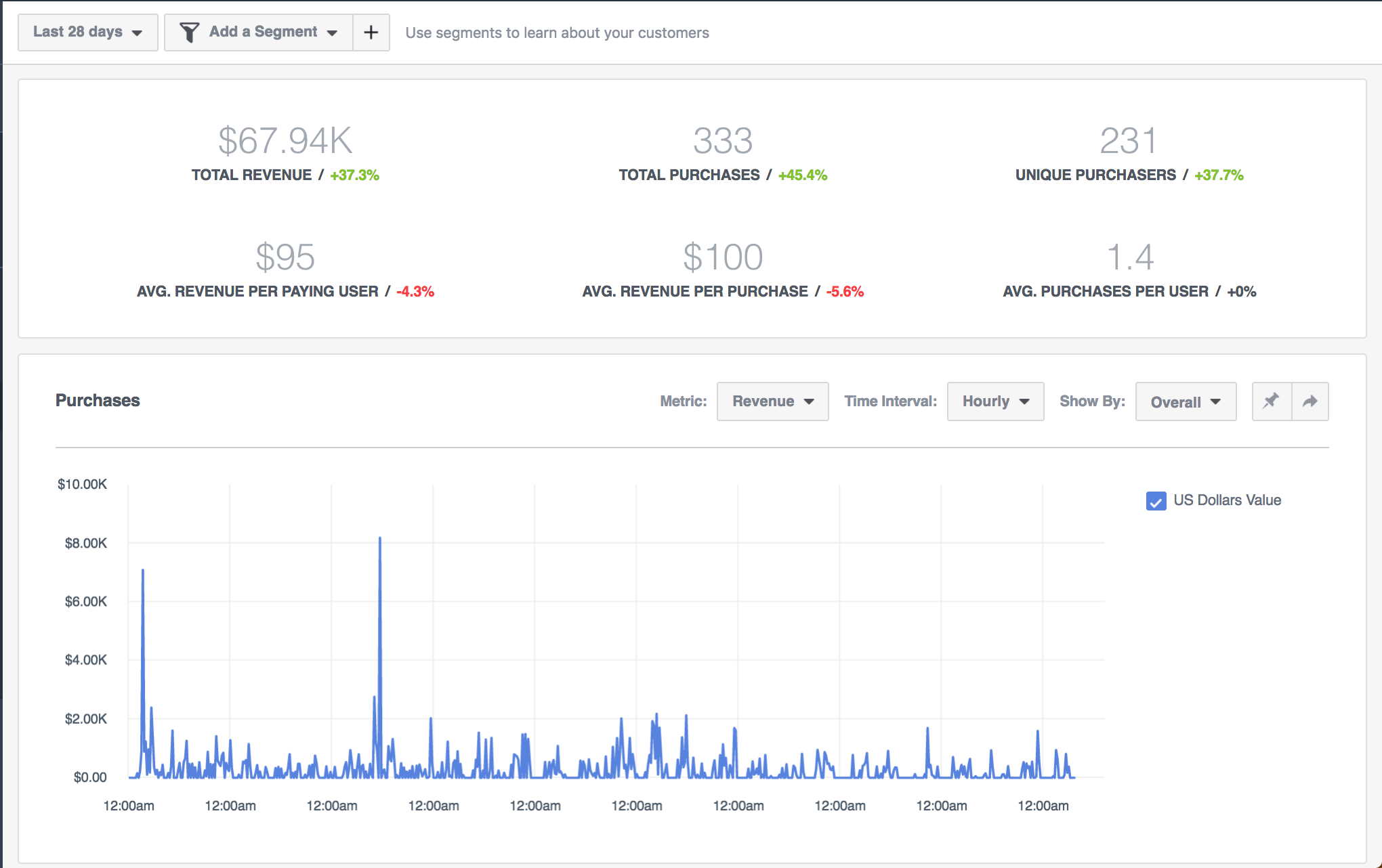Click the Metric: label
Screen dimensions: 1382x868
coord(683,401)
